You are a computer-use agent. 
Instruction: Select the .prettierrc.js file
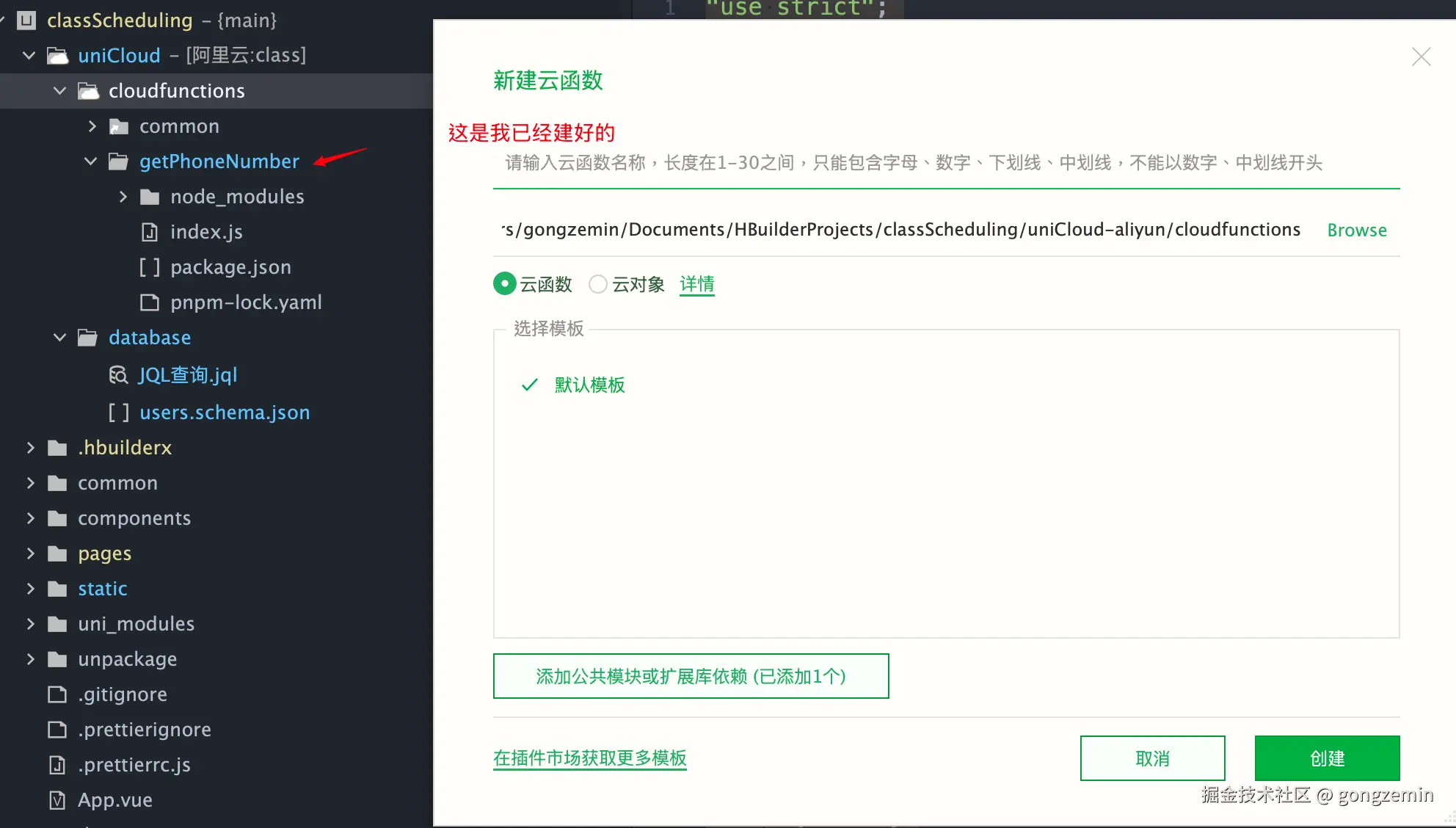tap(134, 765)
